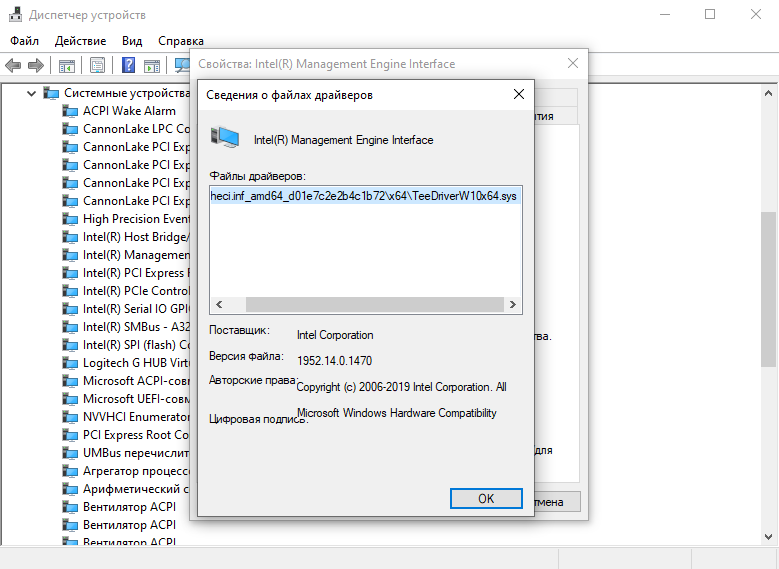Viewport: 779px width, 569px height.
Task: Click the left arrow of driver files scrollbar
Action: pyautogui.click(x=219, y=305)
